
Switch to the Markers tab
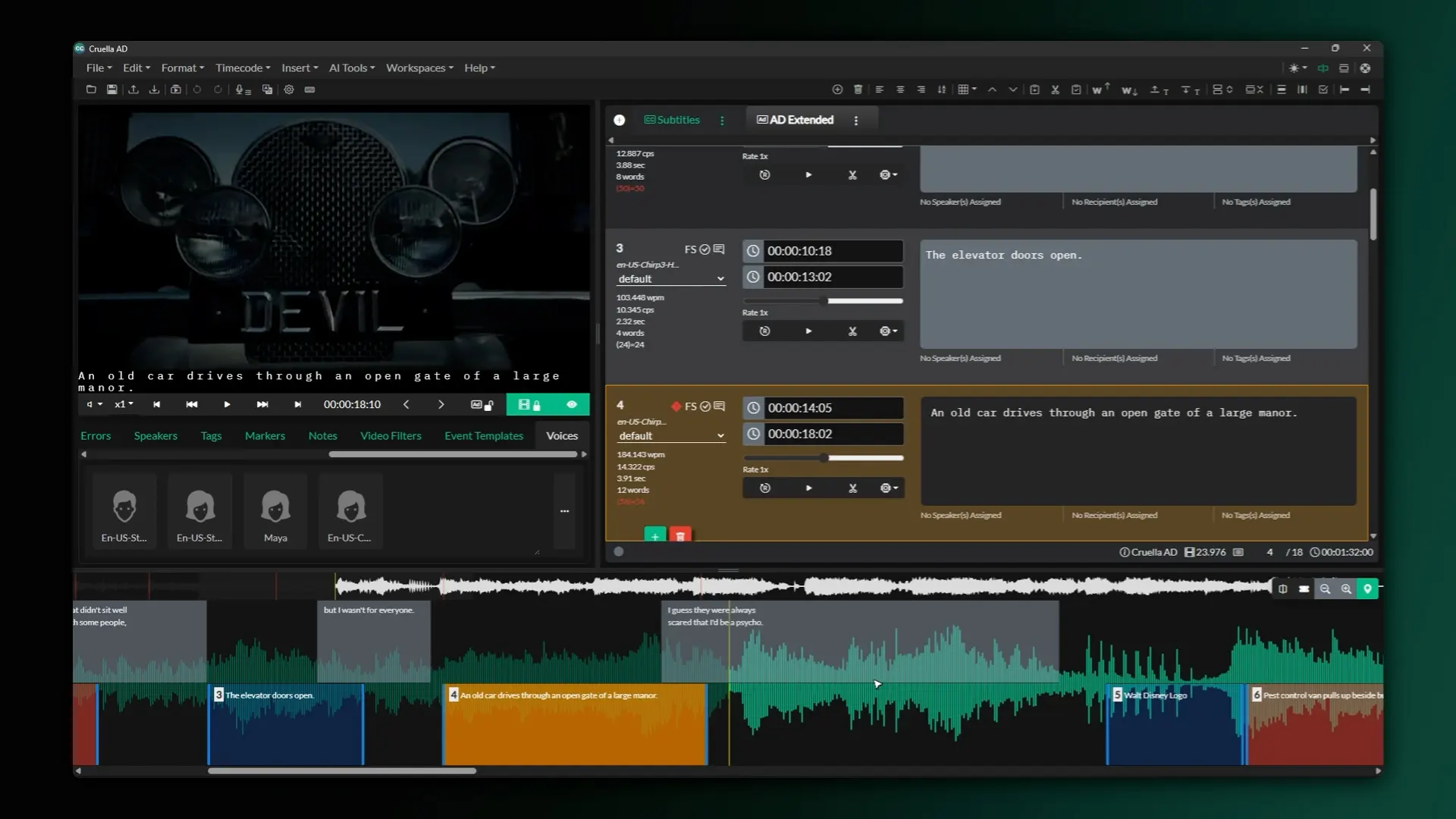[265, 436]
